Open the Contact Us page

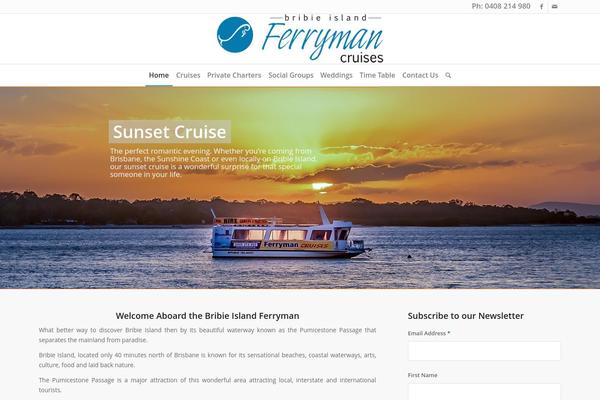coord(420,75)
